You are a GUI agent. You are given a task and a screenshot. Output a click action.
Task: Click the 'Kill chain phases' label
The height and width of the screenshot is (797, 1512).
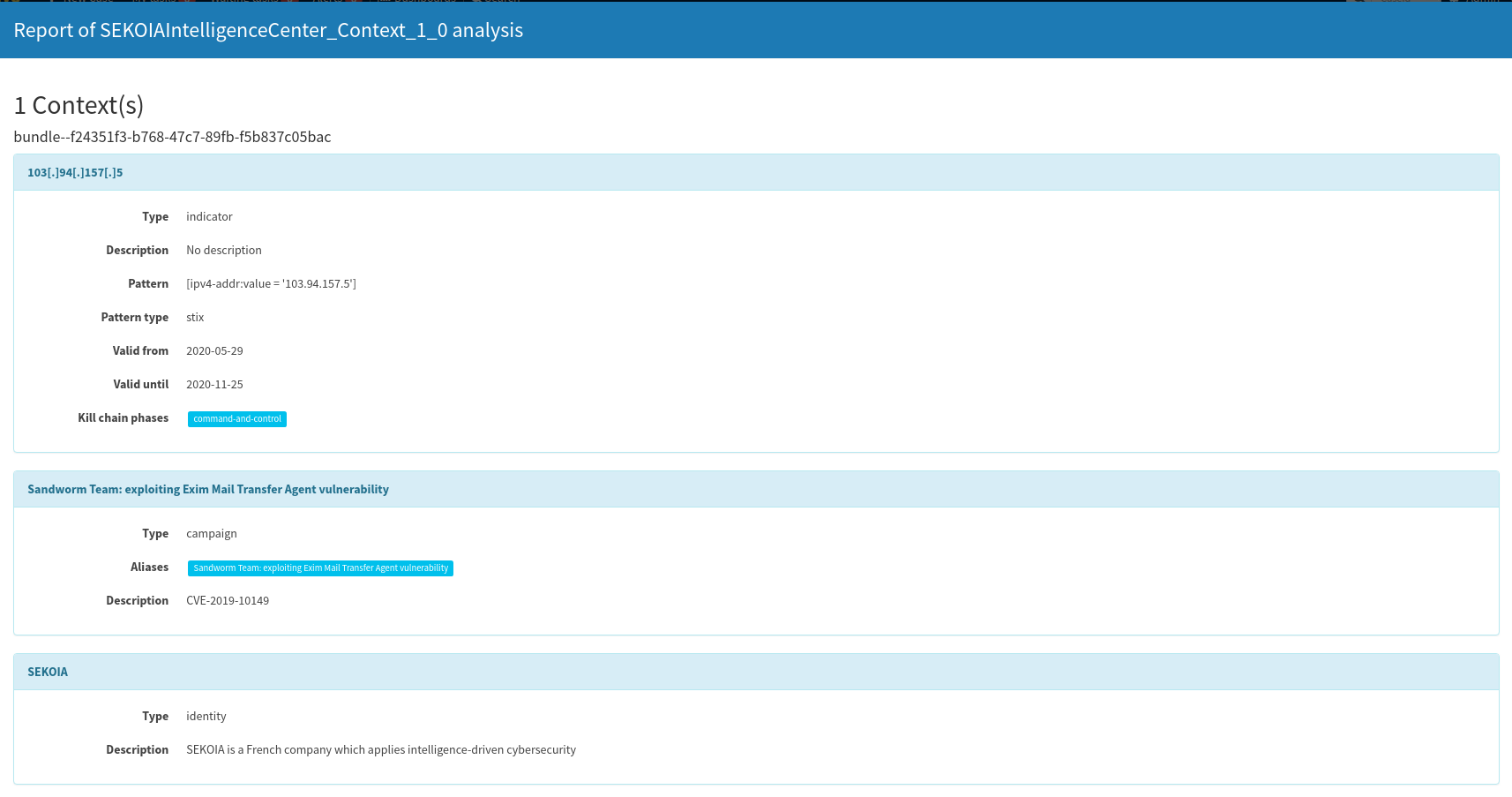point(123,417)
